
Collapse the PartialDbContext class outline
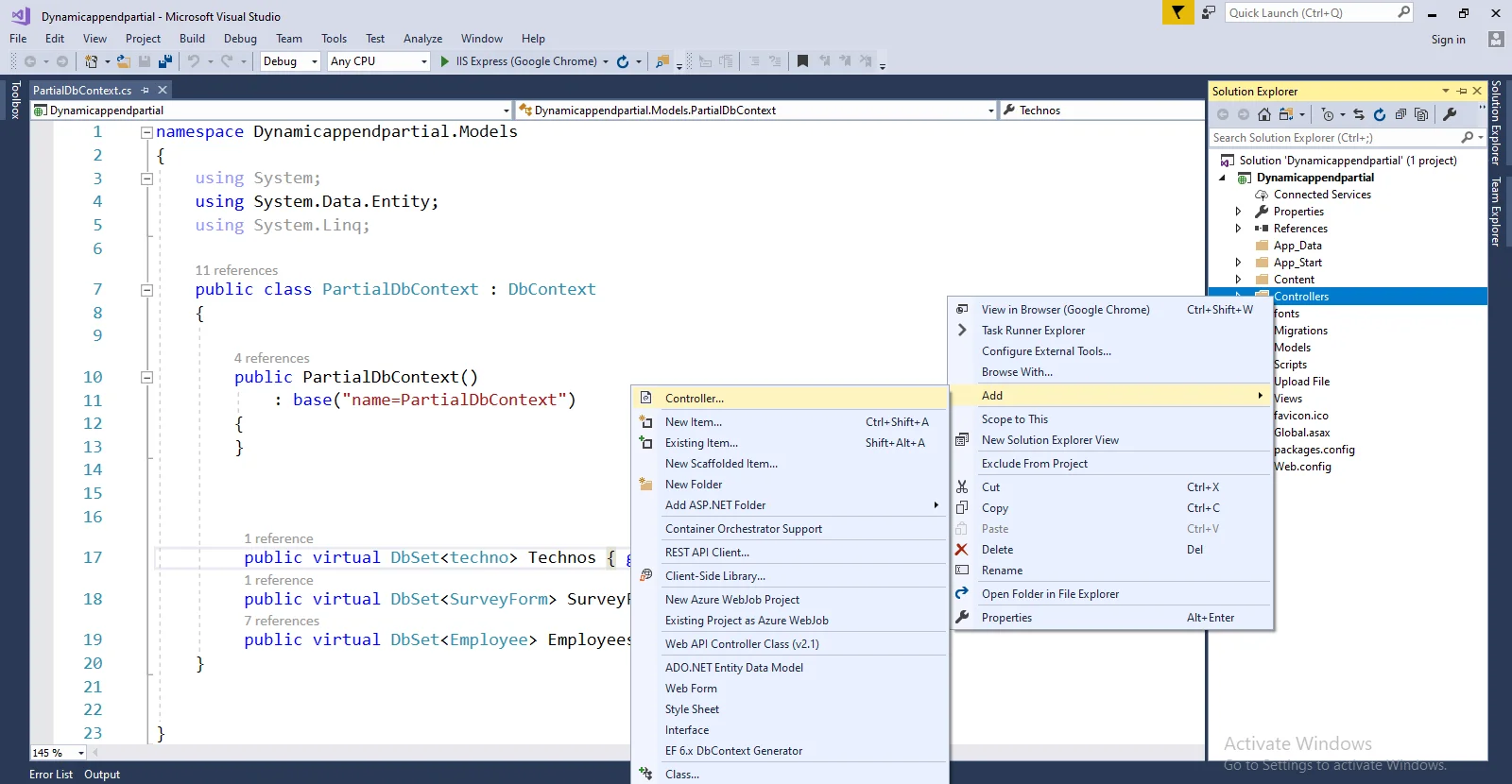tap(146, 290)
